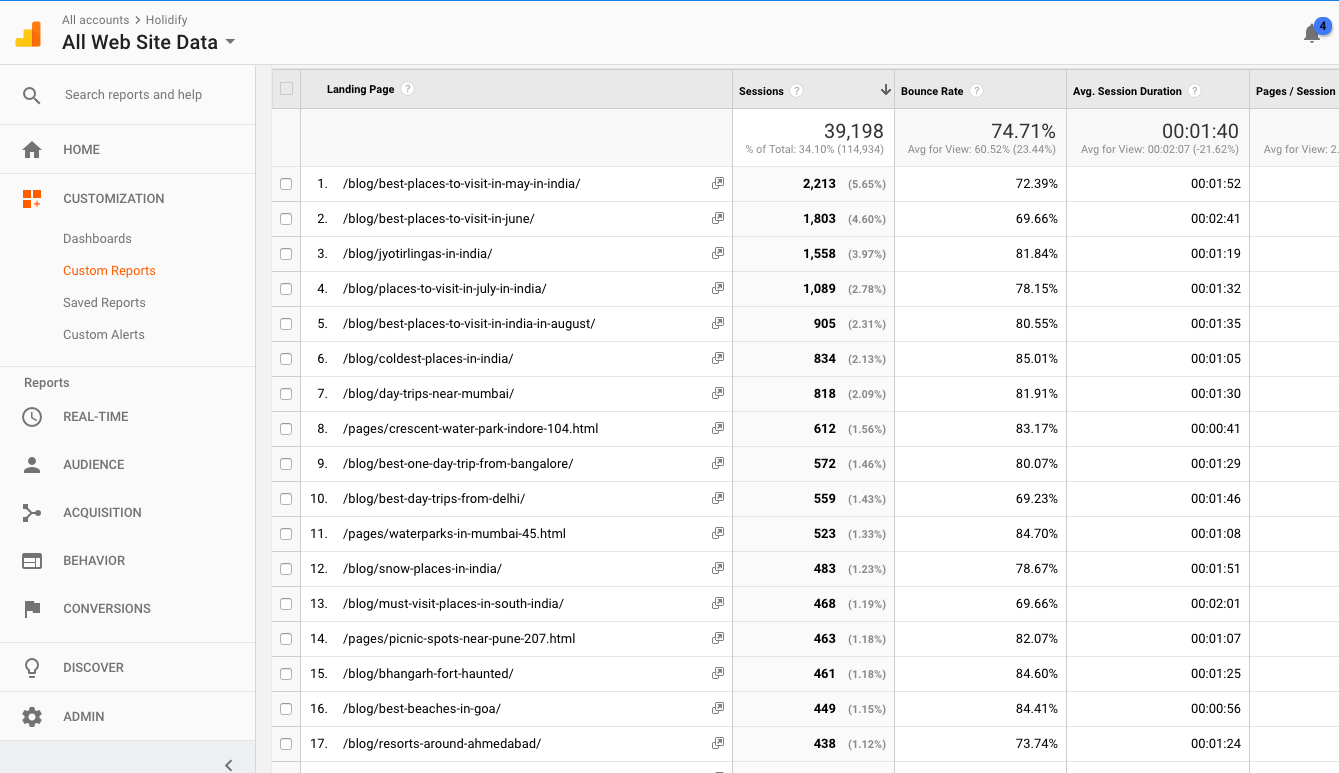1339x773 pixels.
Task: Open the /pages/picnic-spots-near-pune-207.html link
Action: [459, 639]
